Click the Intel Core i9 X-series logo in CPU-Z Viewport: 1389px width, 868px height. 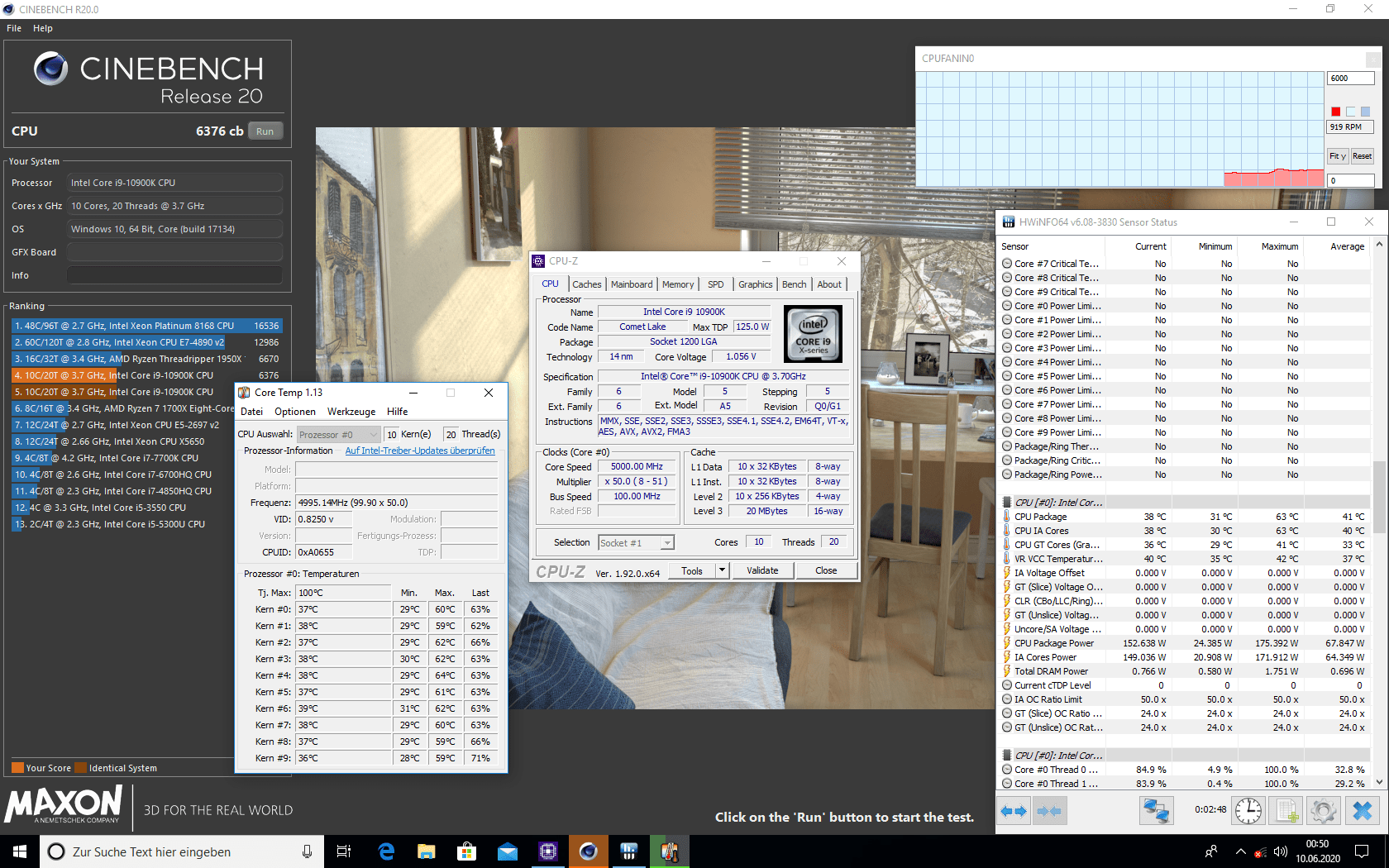point(814,335)
